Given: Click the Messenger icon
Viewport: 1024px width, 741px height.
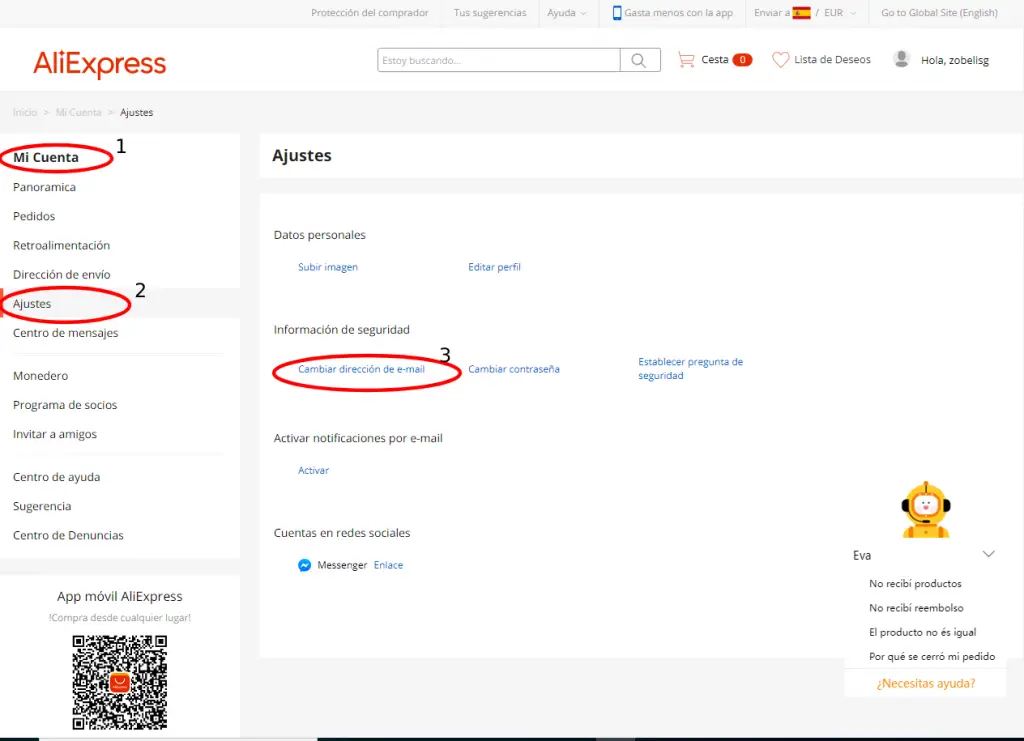Looking at the screenshot, I should coord(304,565).
